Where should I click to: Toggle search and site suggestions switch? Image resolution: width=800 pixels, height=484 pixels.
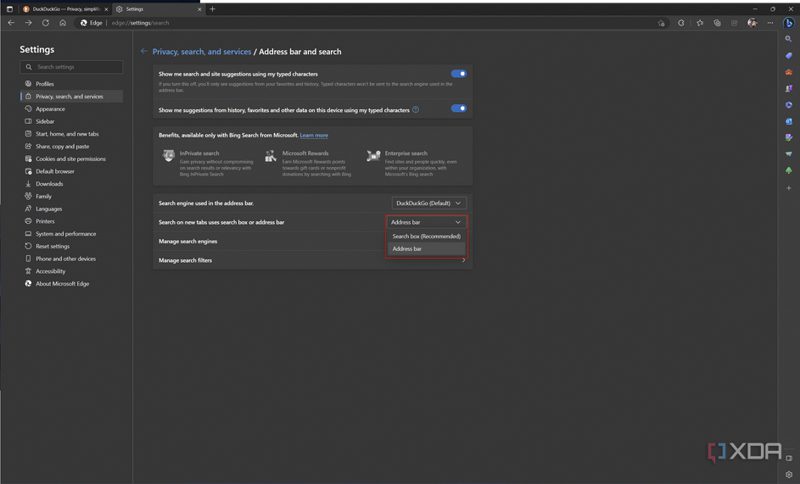[x=459, y=73]
